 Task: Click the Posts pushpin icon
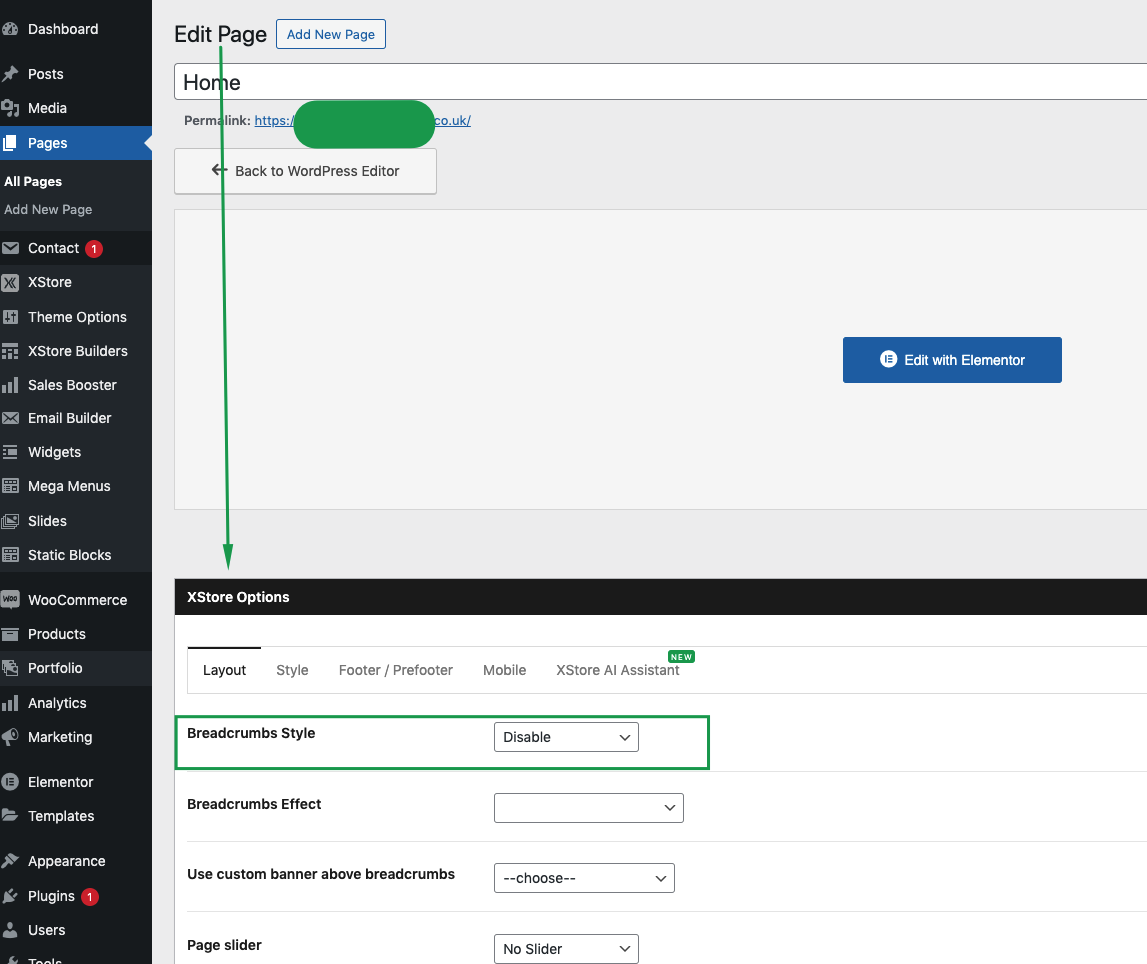click(10, 74)
